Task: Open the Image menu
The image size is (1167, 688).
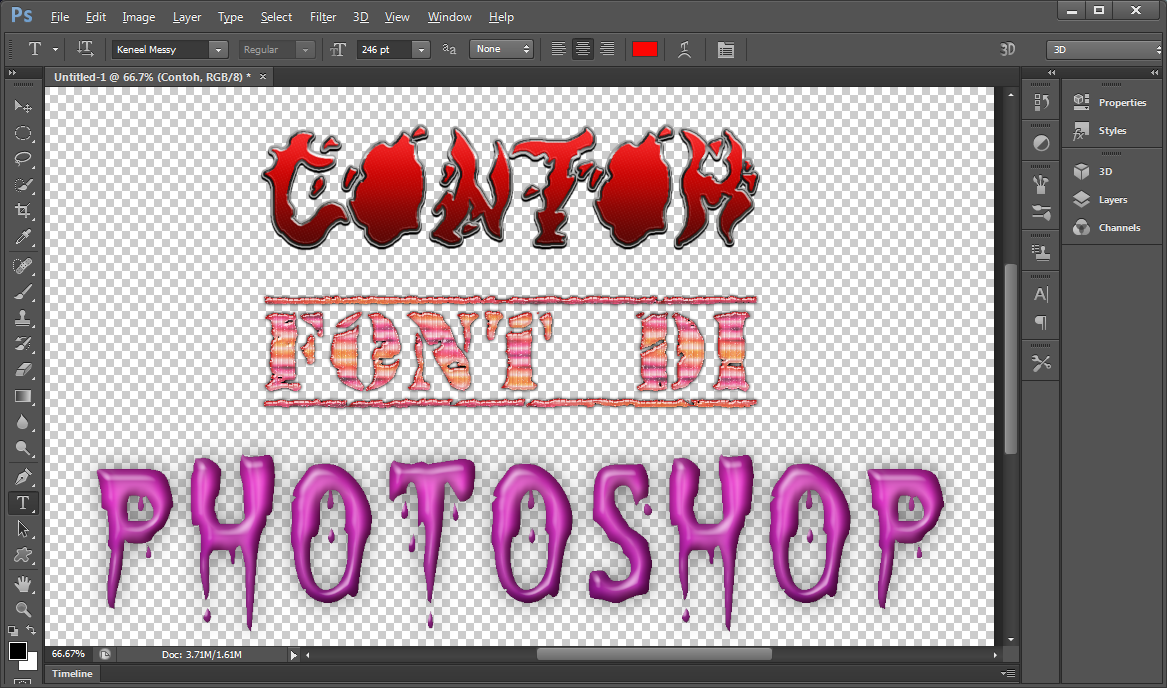Action: (138, 16)
